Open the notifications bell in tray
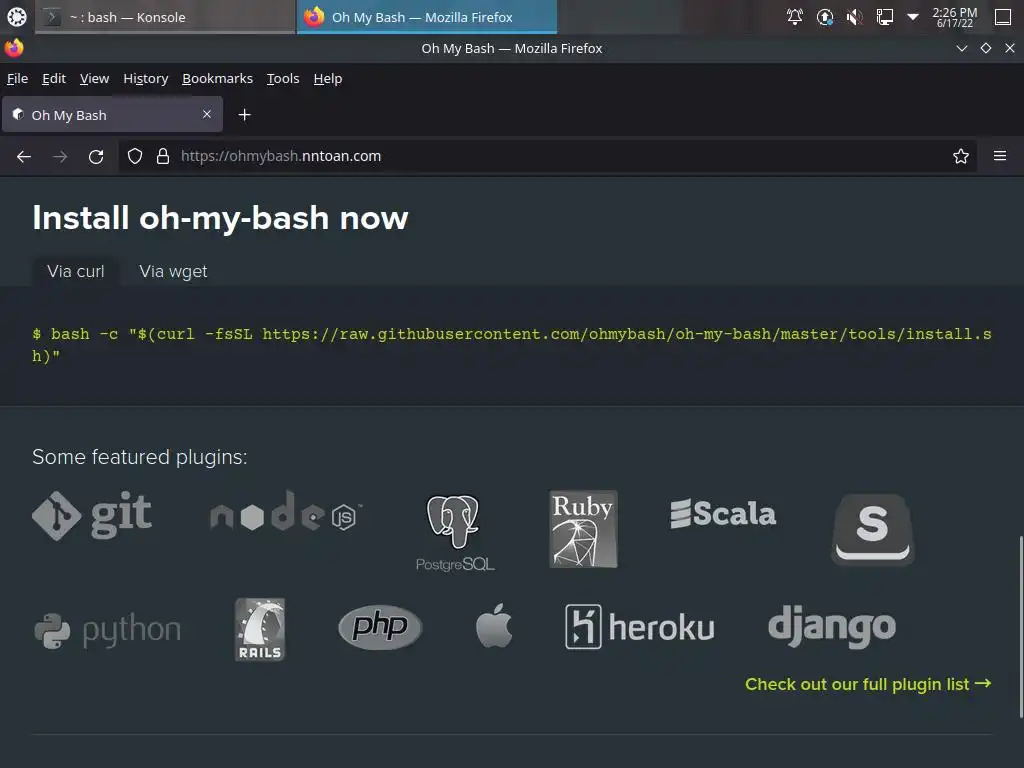Image resolution: width=1024 pixels, height=768 pixels. 794,17
